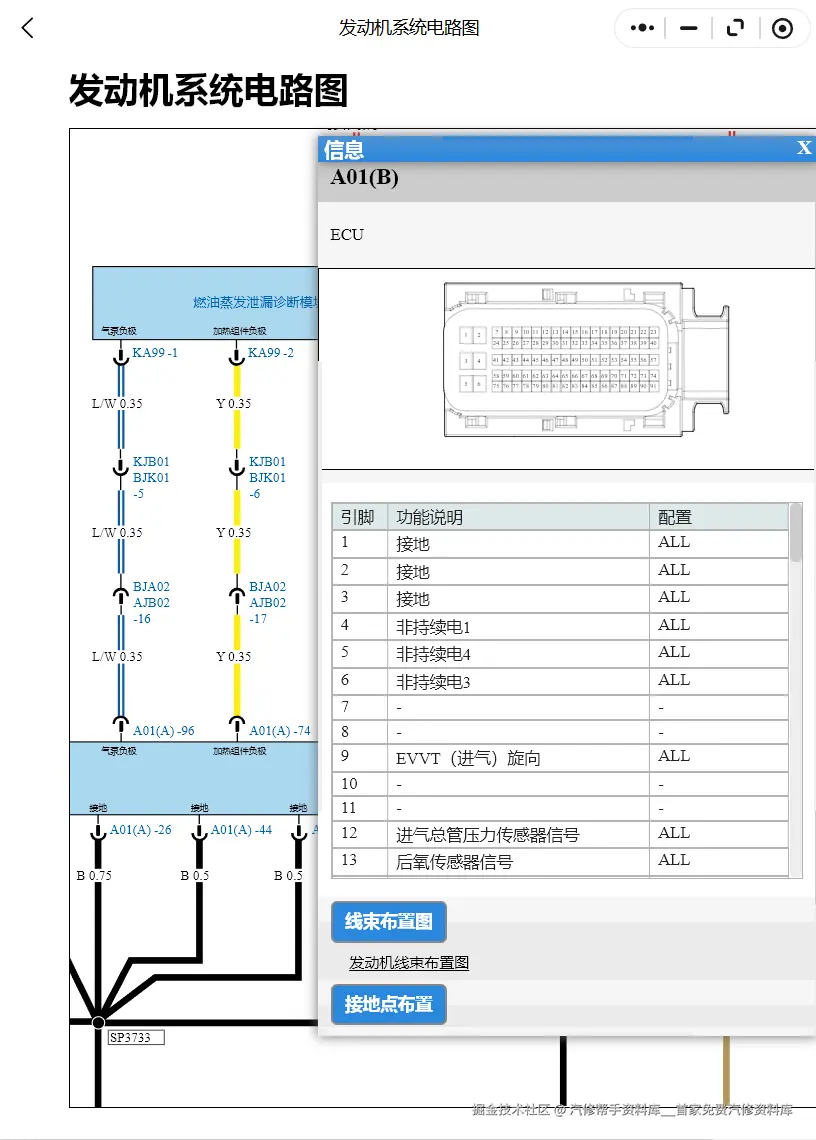Click the 接地点布置 button
The width and height of the screenshot is (816, 1140).
coord(388,1004)
